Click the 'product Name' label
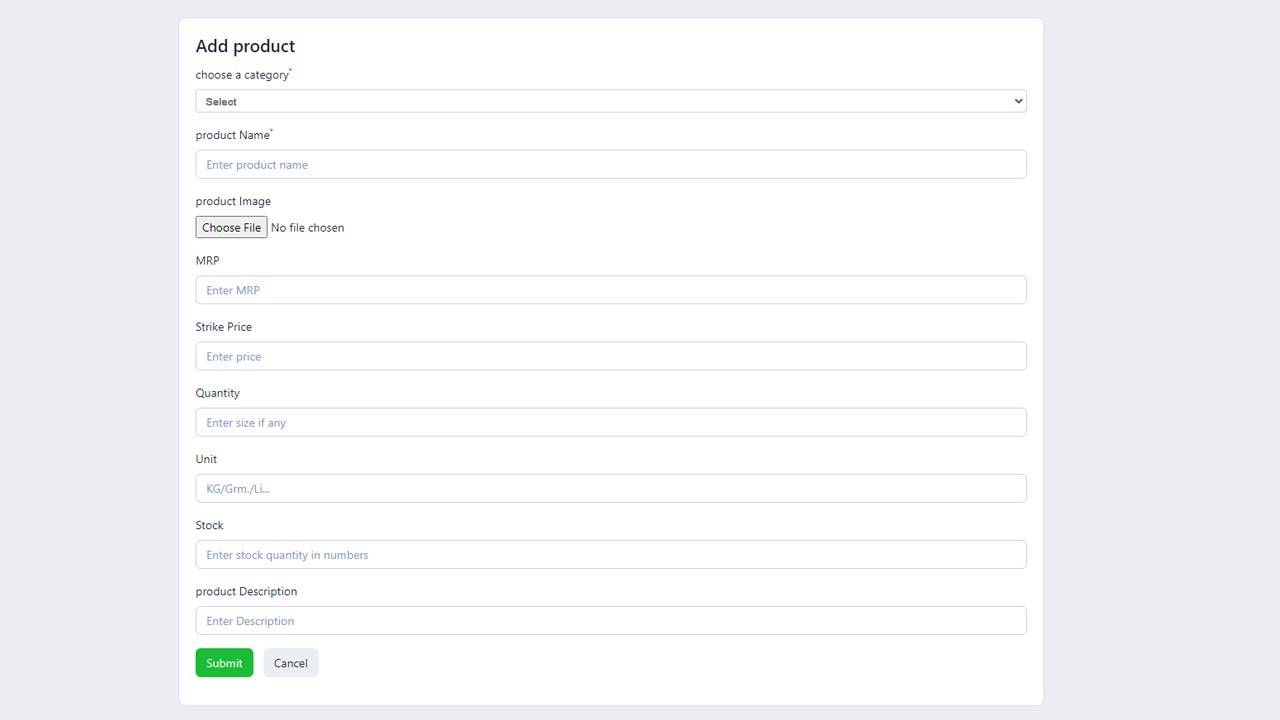The width and height of the screenshot is (1280, 720). [233, 135]
